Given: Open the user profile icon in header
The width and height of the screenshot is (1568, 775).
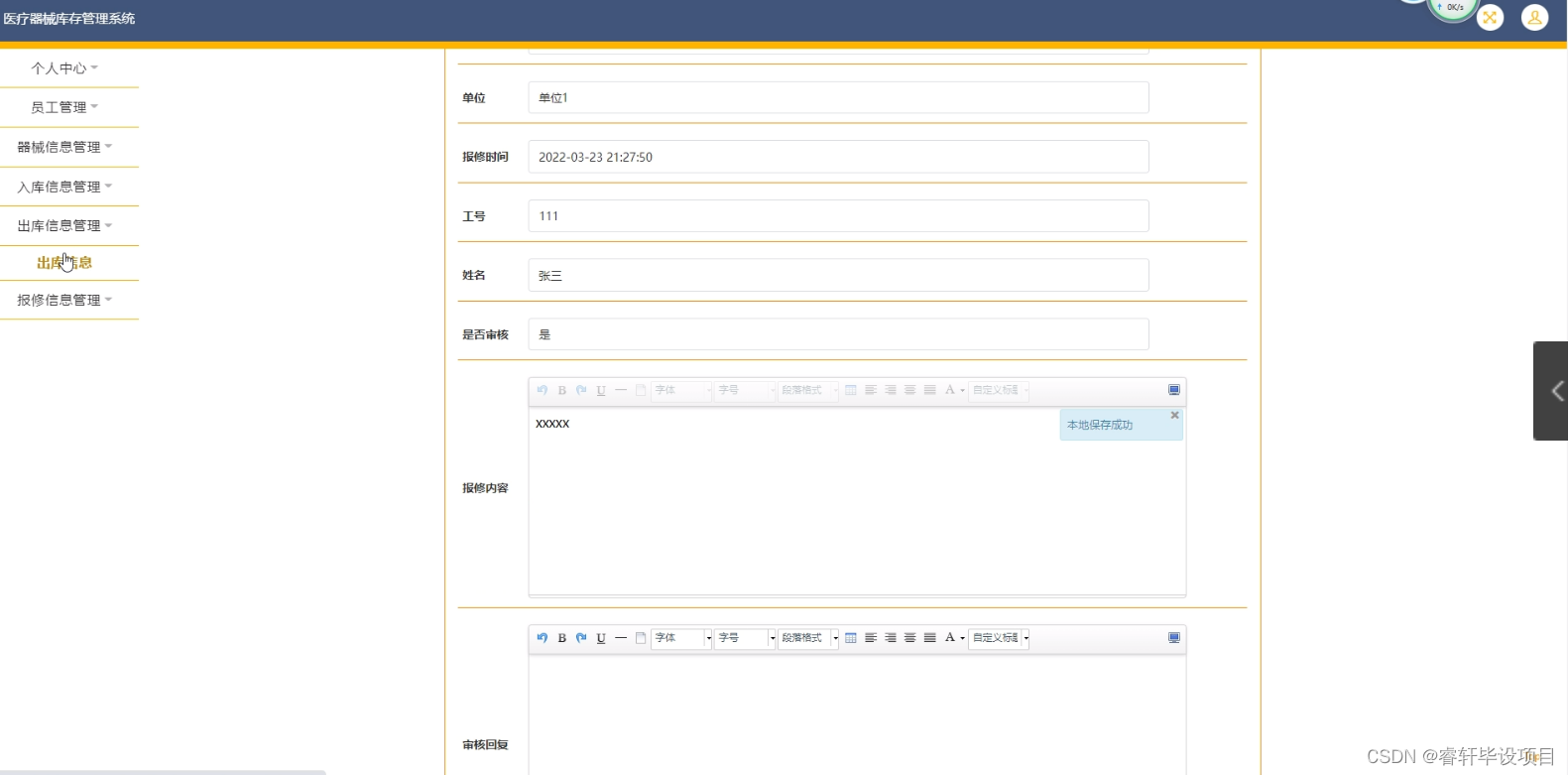Looking at the screenshot, I should click(1534, 18).
